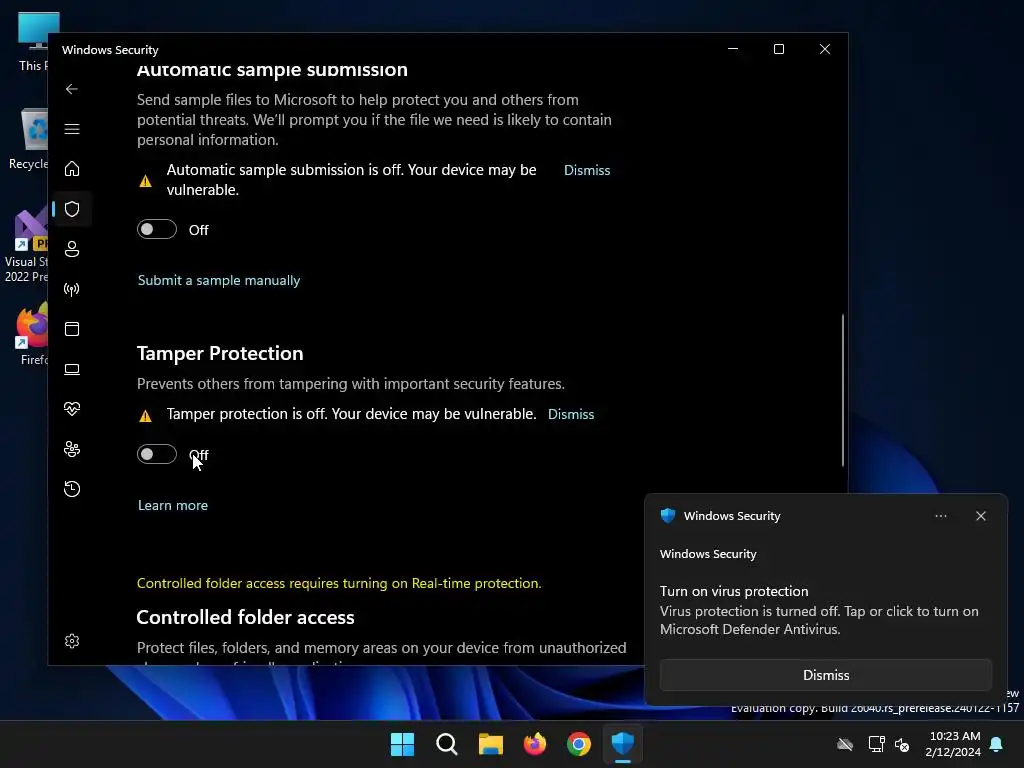Go back using the back arrow
Screen dimensions: 1024x768
click(x=72, y=89)
